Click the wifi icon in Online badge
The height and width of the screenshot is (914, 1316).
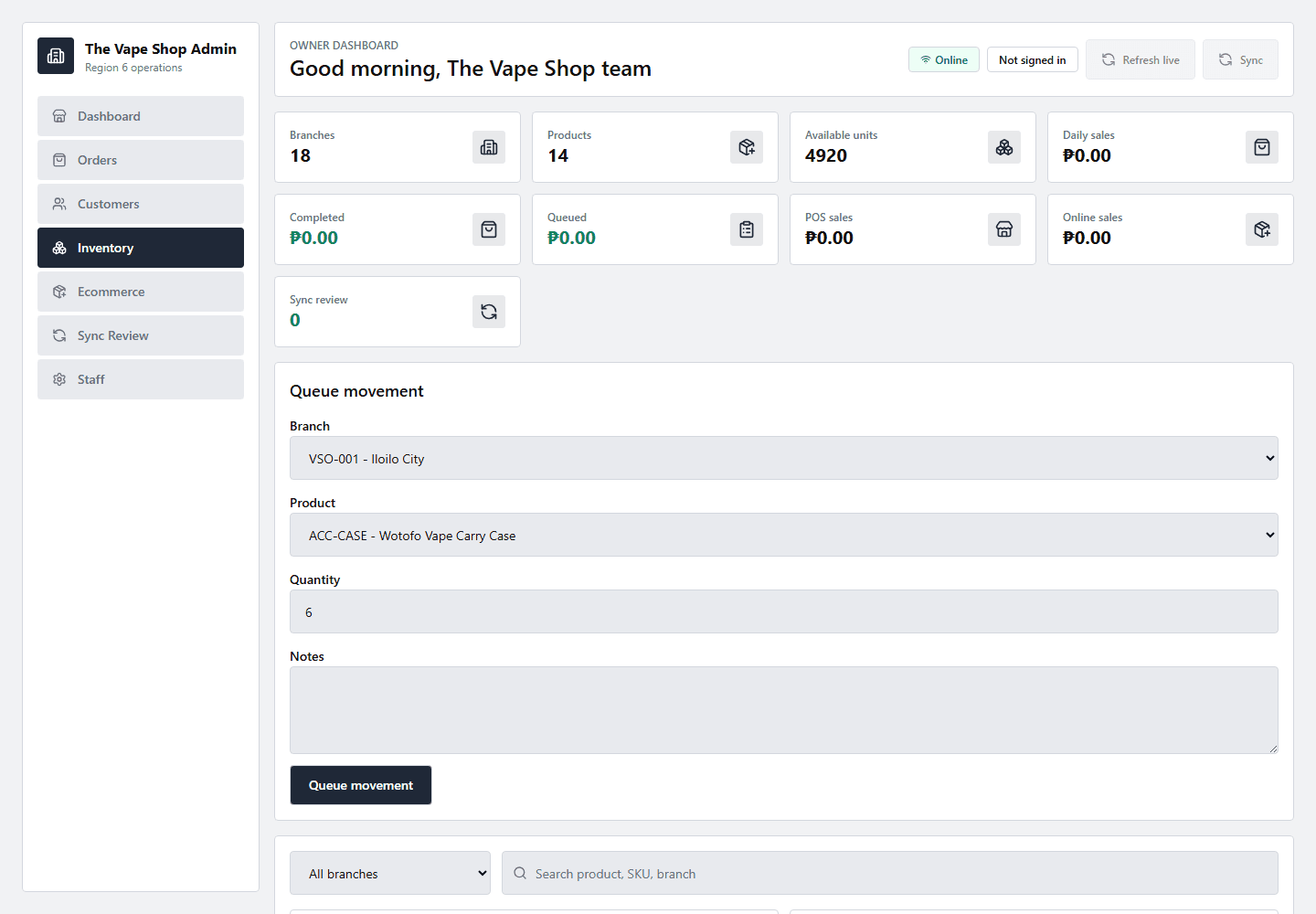[x=926, y=60]
